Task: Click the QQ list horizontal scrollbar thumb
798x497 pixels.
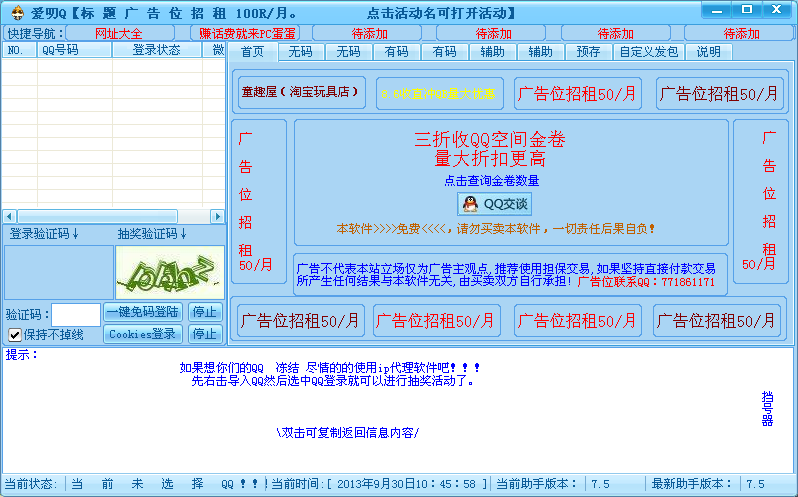Action: point(97,216)
